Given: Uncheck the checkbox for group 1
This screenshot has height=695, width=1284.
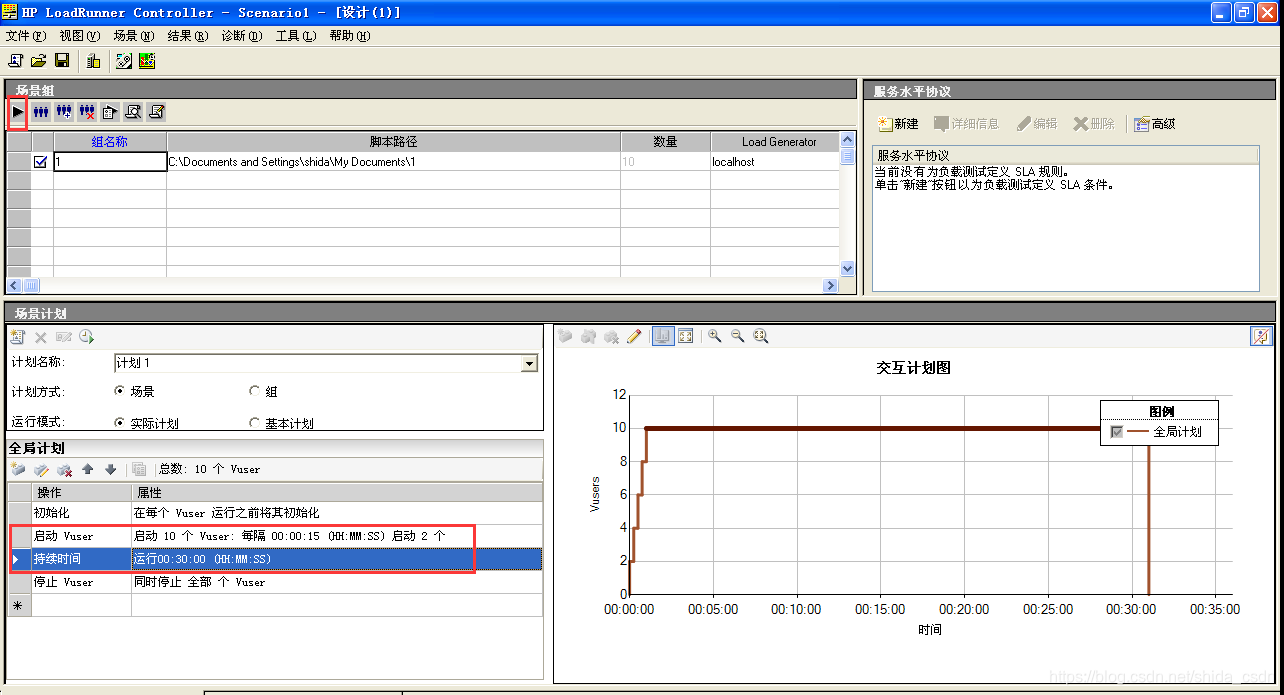Looking at the screenshot, I should tap(41, 161).
